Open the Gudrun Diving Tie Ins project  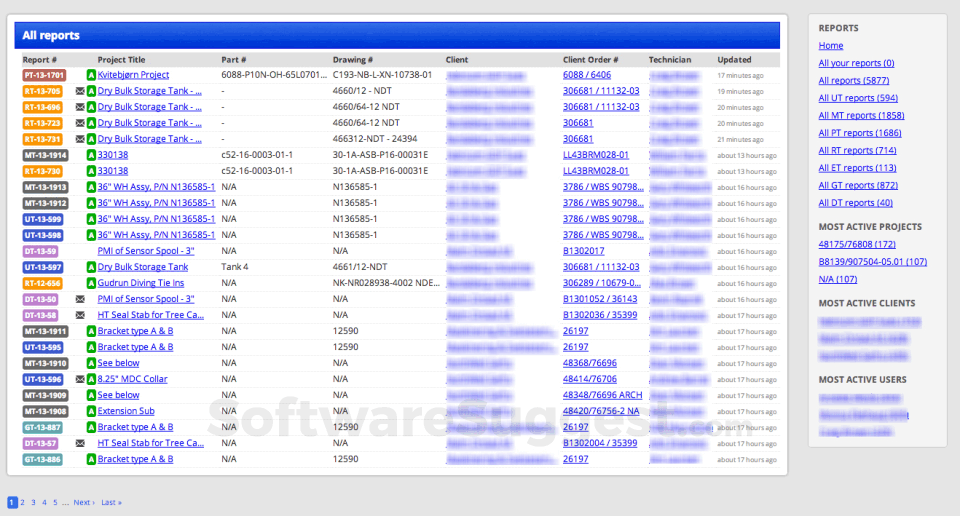click(141, 283)
